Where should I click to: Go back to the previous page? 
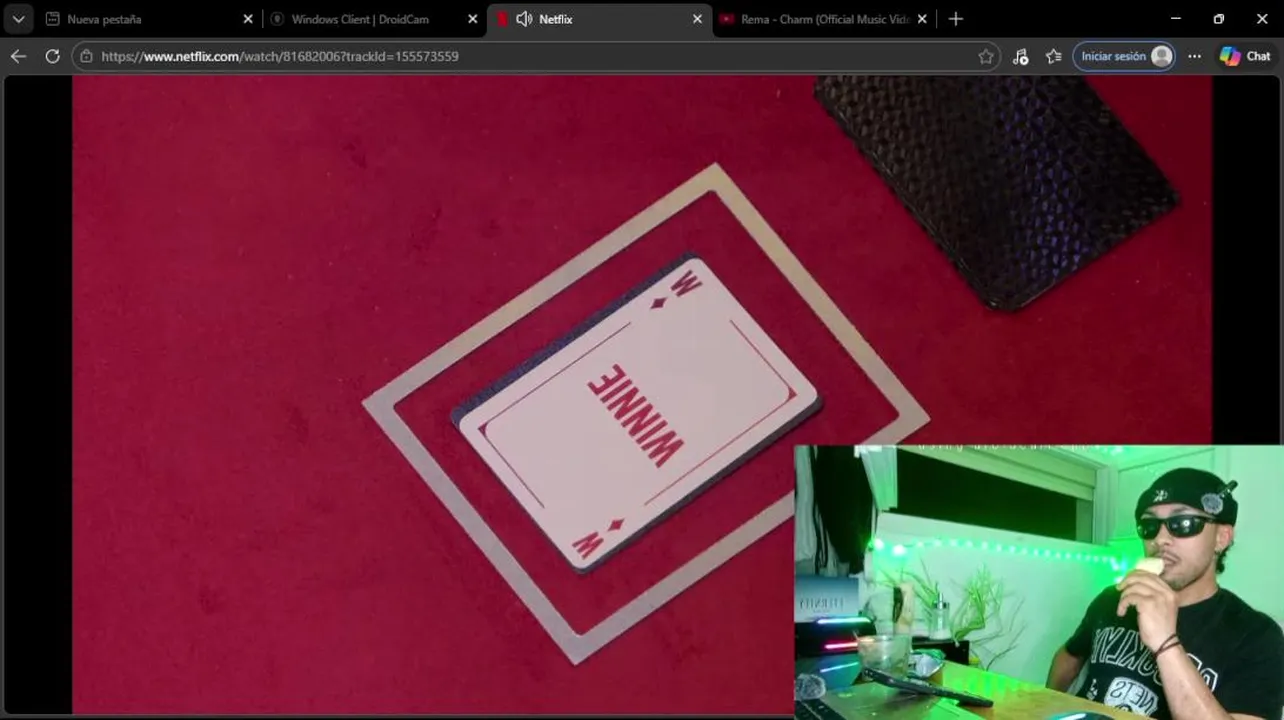[18, 56]
